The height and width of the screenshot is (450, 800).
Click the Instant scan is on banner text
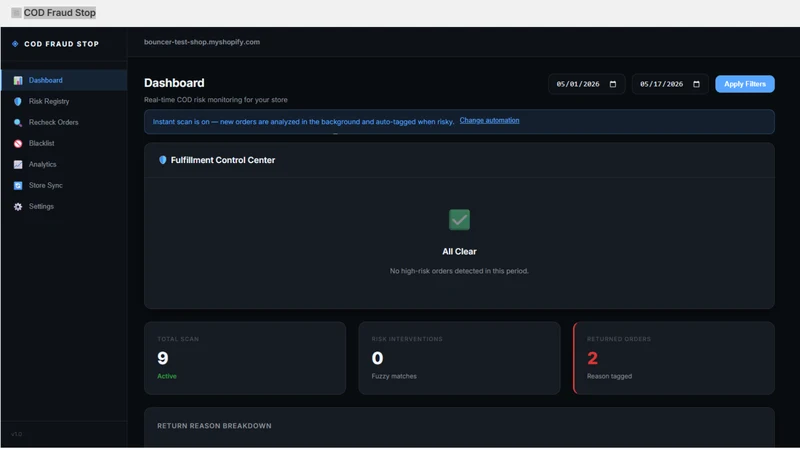click(x=303, y=122)
